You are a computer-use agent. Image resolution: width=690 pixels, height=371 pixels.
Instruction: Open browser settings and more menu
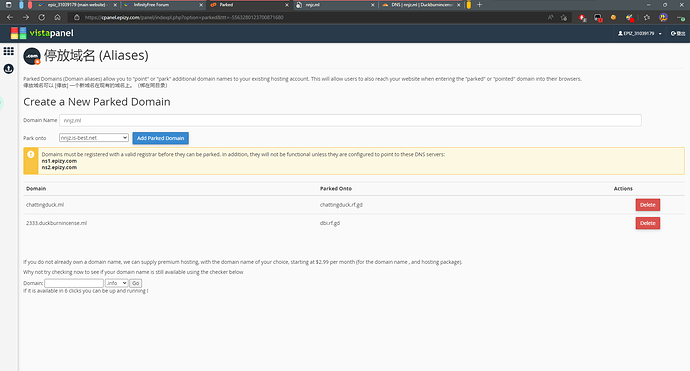pos(681,18)
